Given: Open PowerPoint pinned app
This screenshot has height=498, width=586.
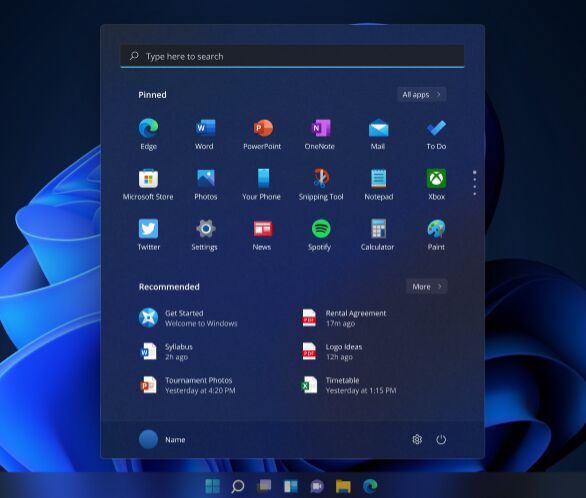Looking at the screenshot, I should [x=262, y=134].
